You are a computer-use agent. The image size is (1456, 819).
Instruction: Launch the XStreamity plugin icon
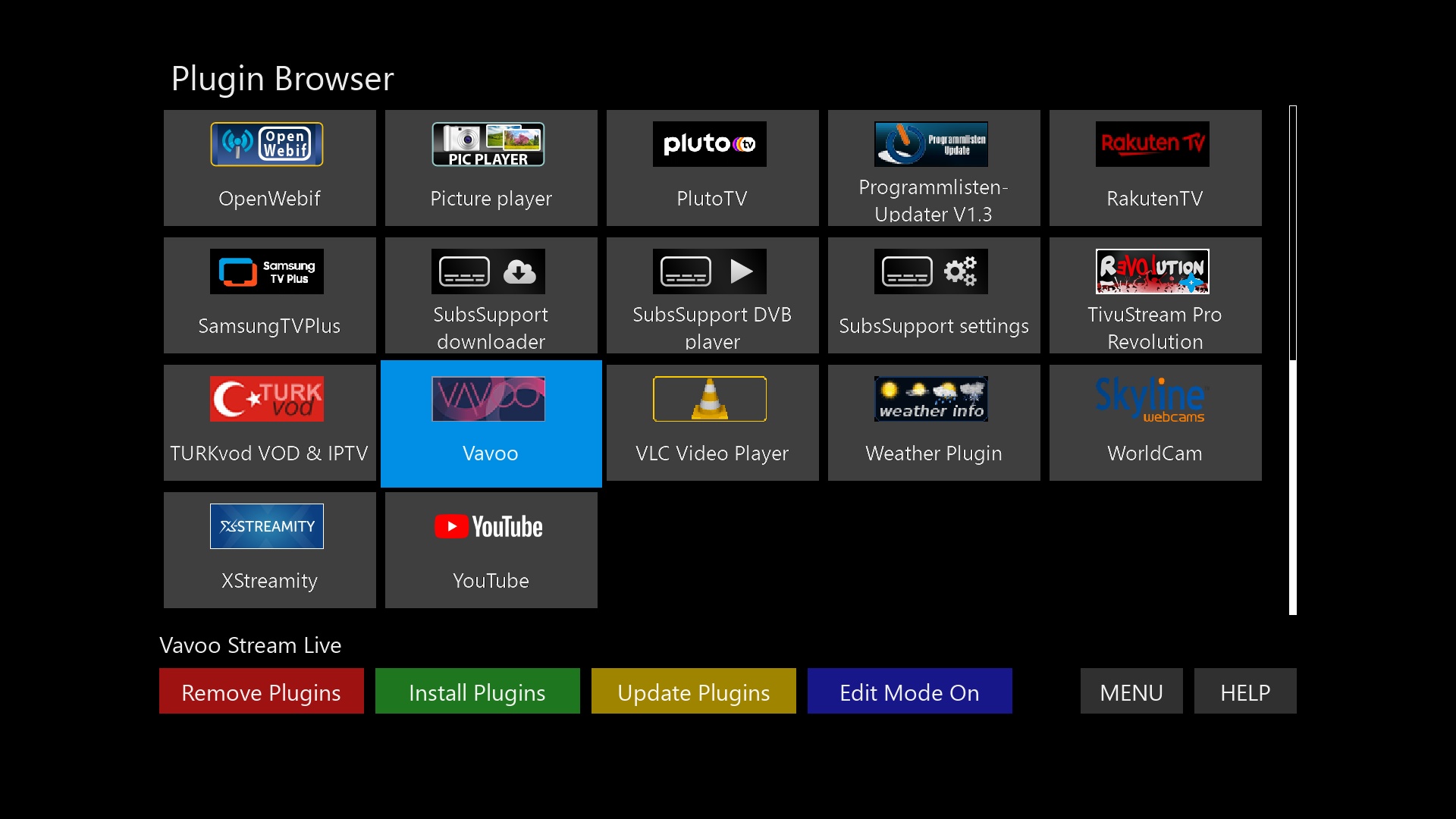click(x=267, y=526)
